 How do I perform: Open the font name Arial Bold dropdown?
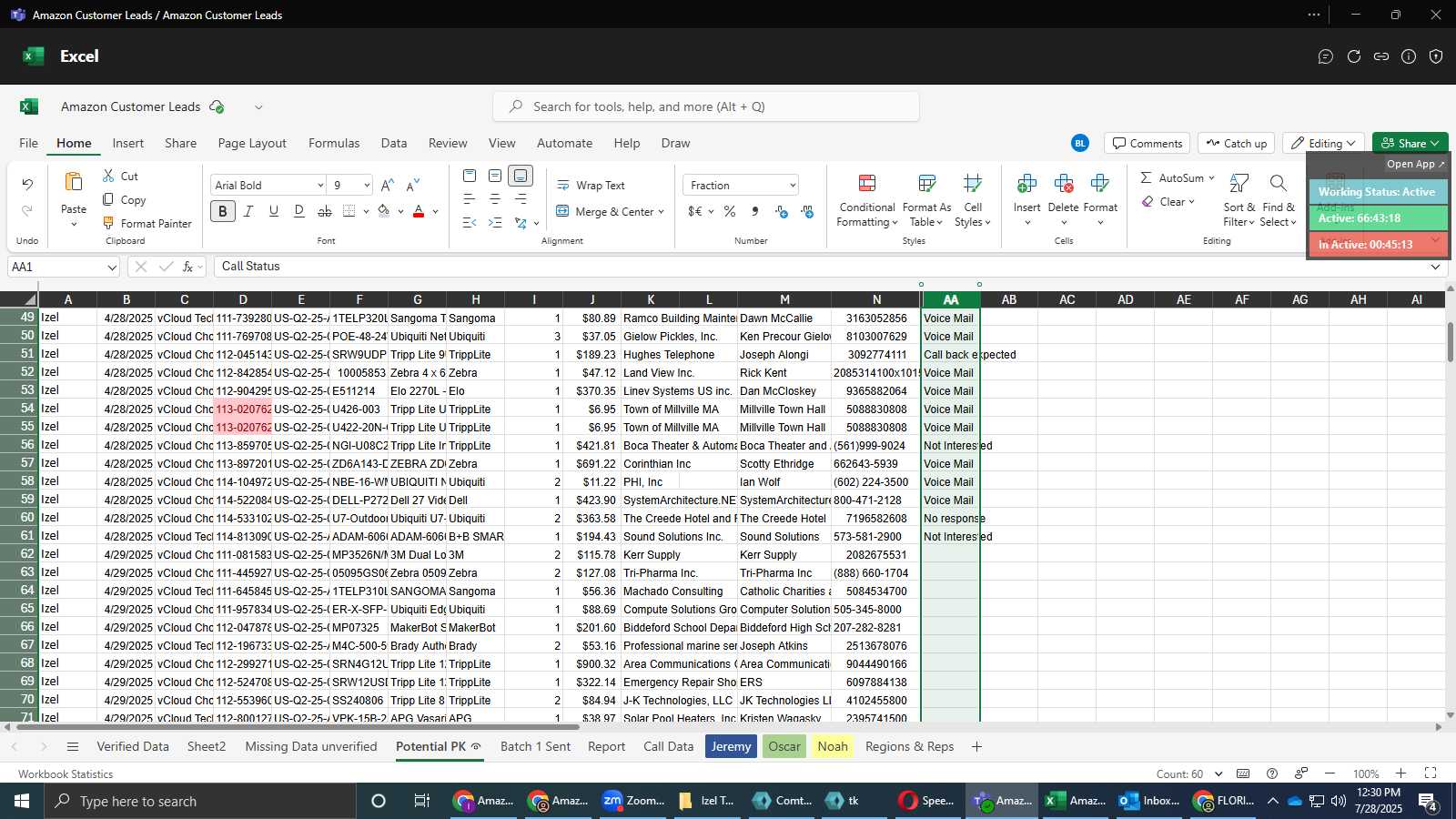(320, 185)
